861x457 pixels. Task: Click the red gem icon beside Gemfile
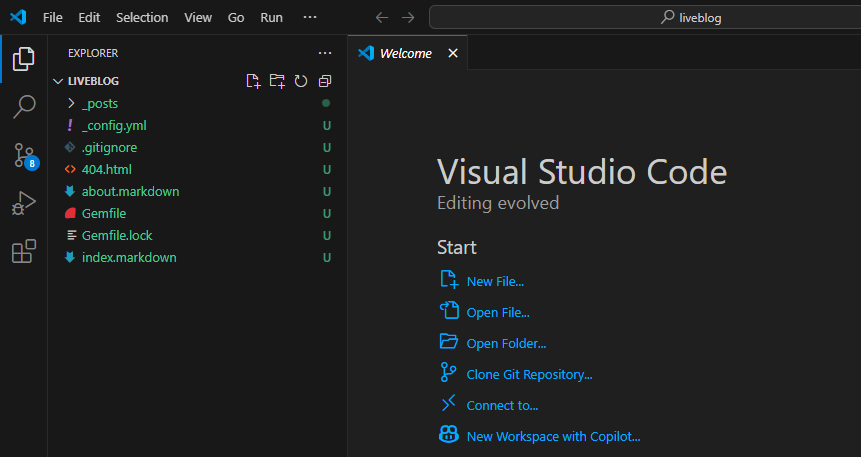point(70,213)
